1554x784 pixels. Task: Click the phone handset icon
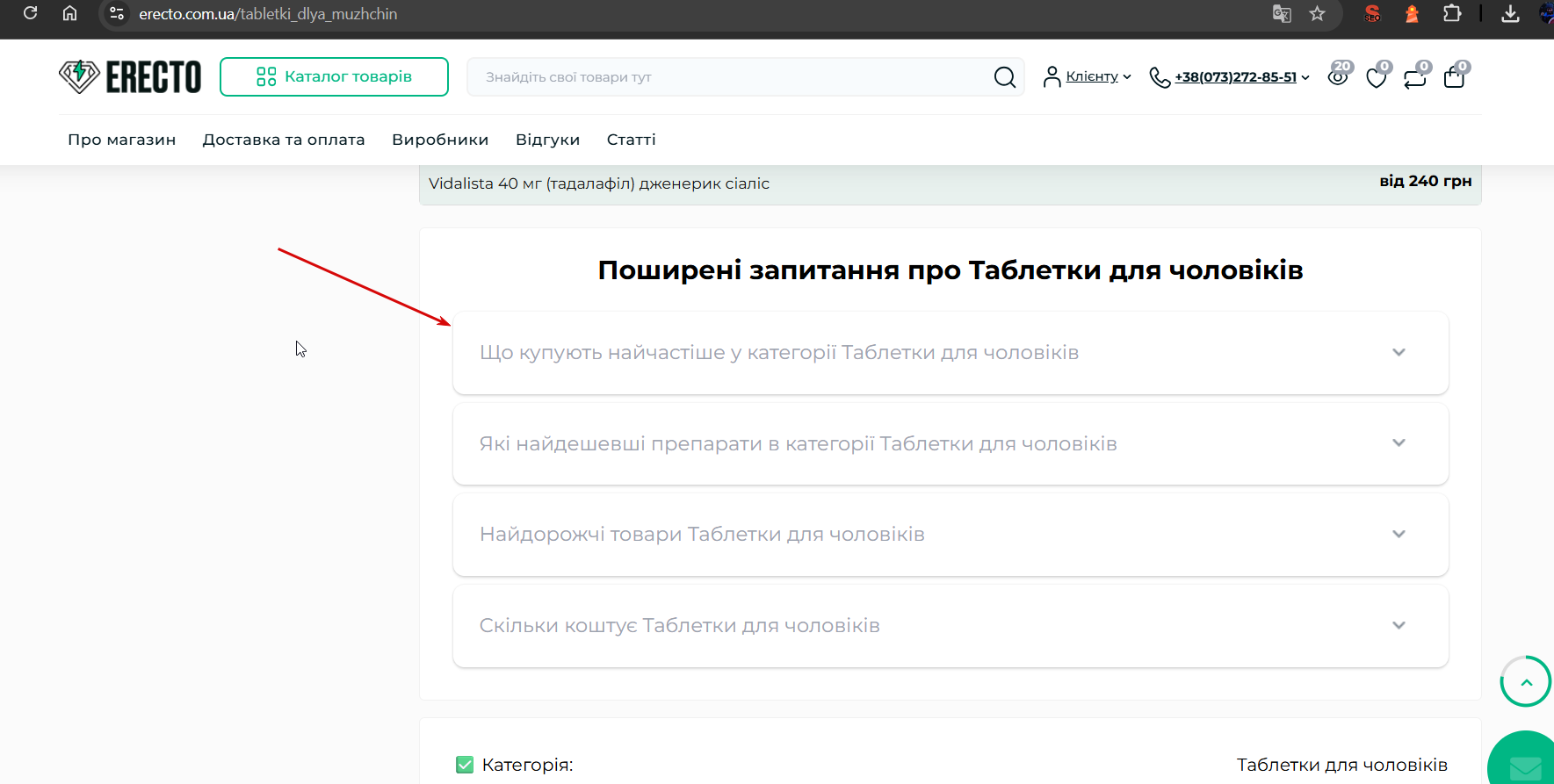point(1160,77)
